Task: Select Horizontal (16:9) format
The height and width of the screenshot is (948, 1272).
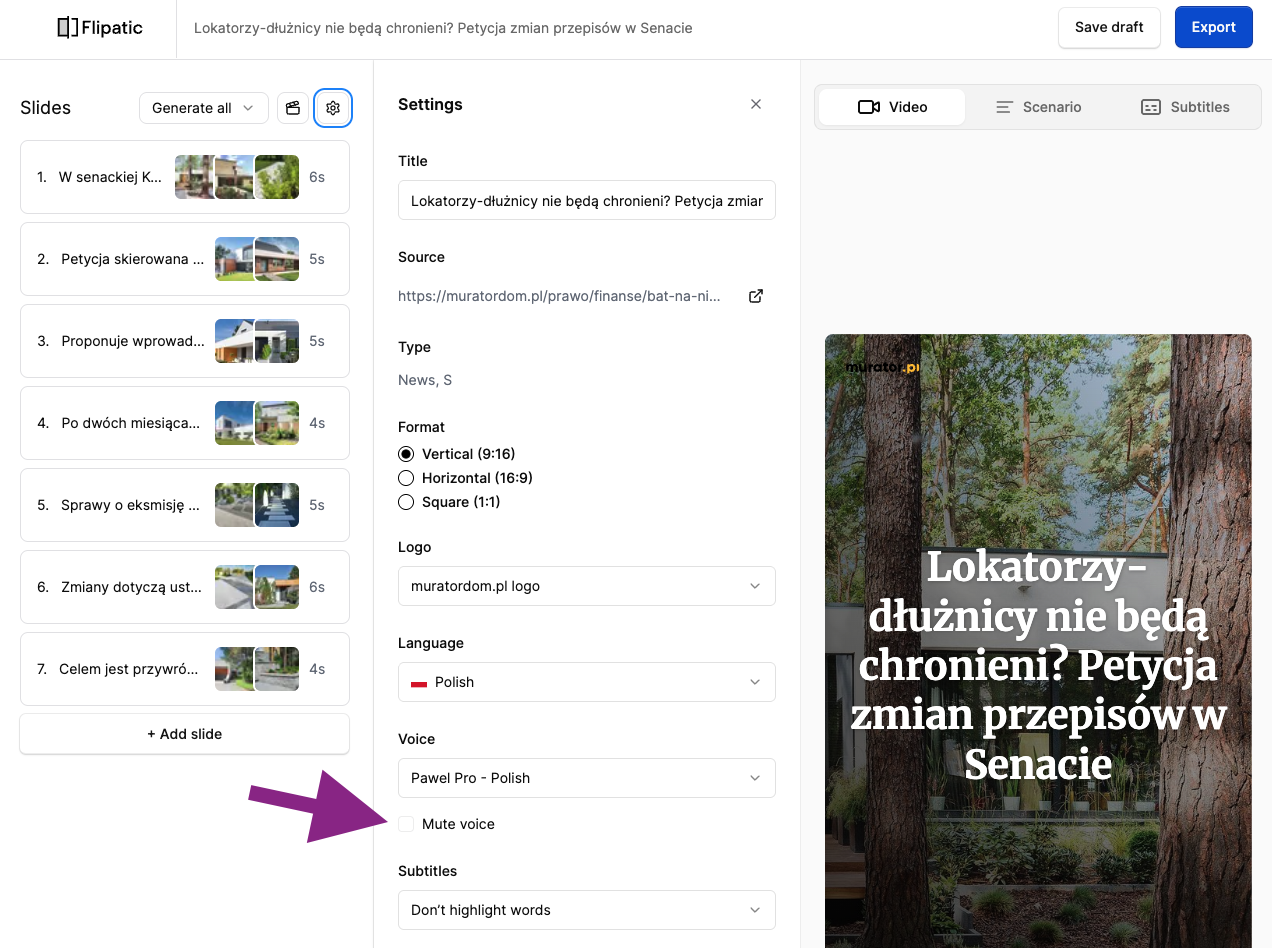Action: pyautogui.click(x=406, y=478)
